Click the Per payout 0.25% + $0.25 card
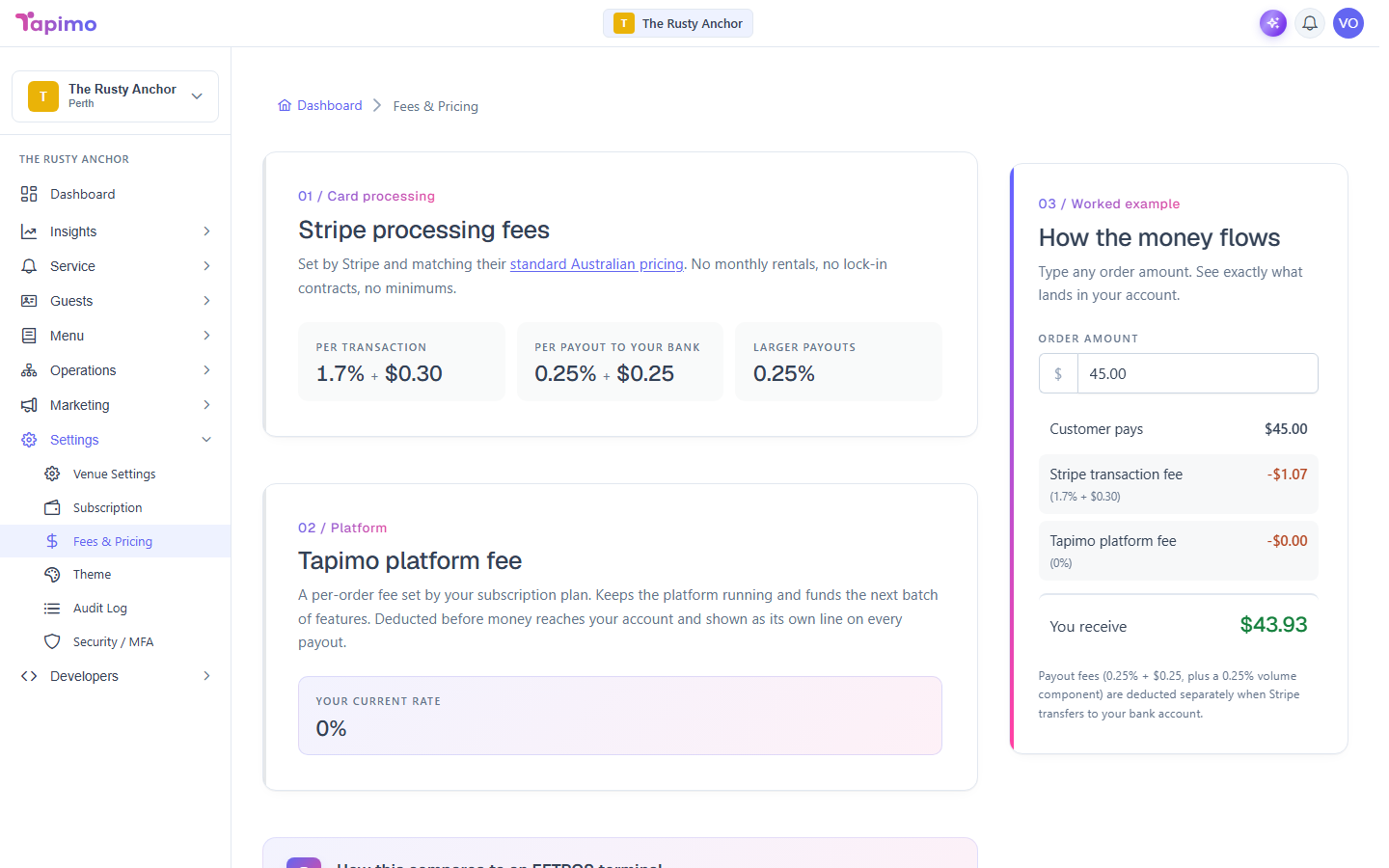1389x868 pixels. coord(620,362)
